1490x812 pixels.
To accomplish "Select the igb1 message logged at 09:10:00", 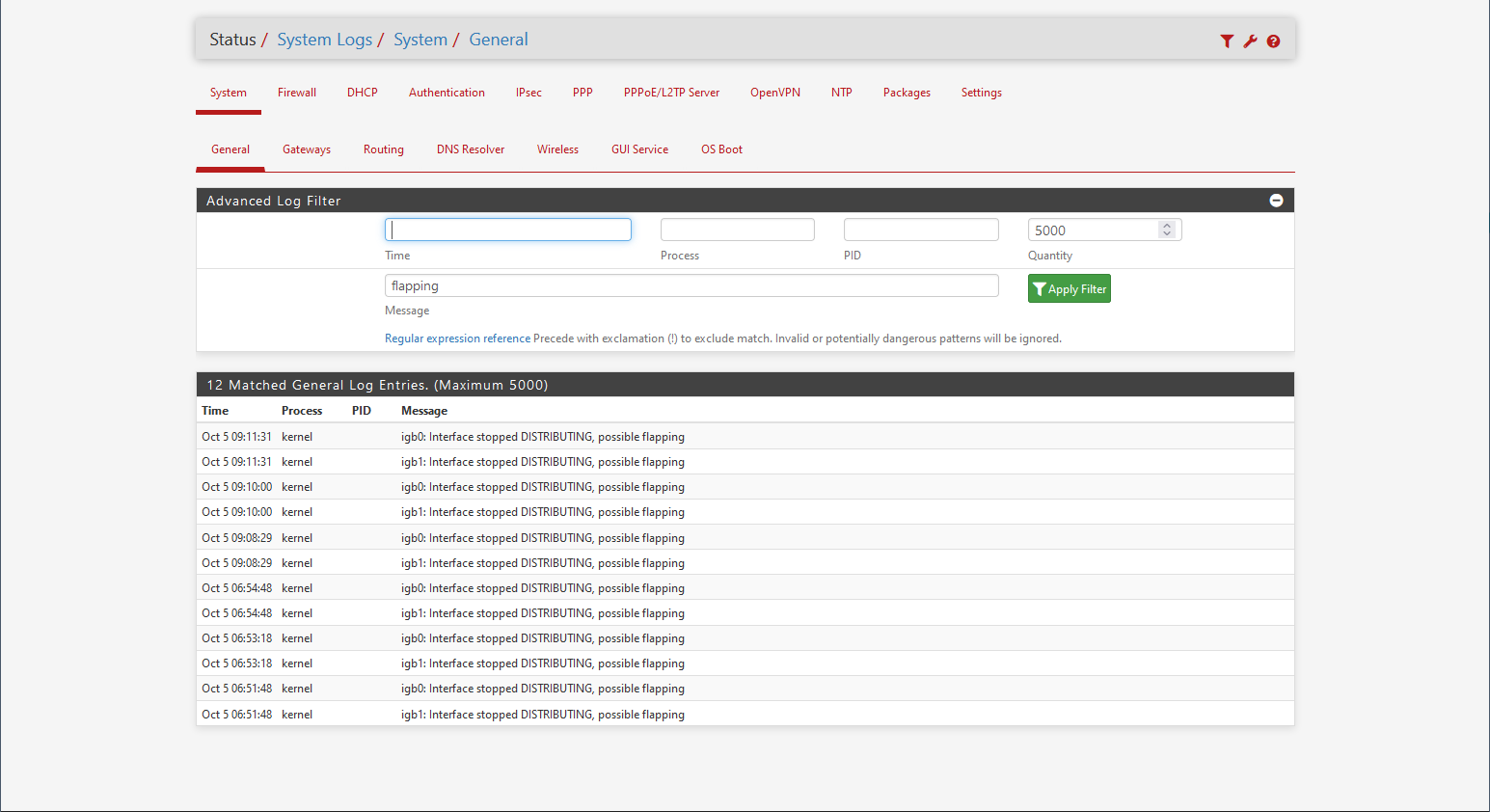I will 543,512.
